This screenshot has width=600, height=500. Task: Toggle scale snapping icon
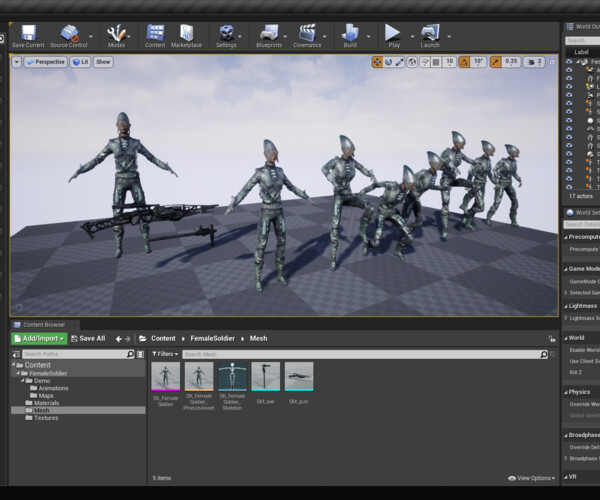(x=496, y=62)
